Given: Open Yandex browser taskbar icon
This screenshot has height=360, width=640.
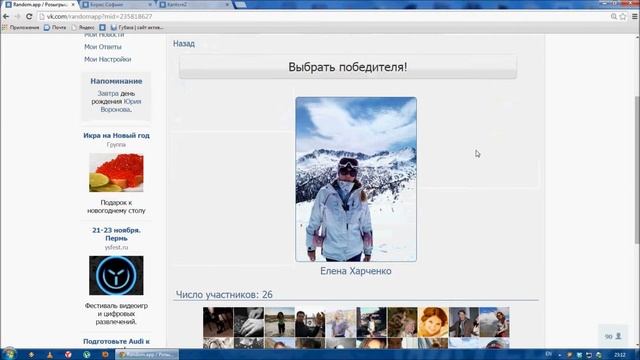Looking at the screenshot, I should point(68,355).
